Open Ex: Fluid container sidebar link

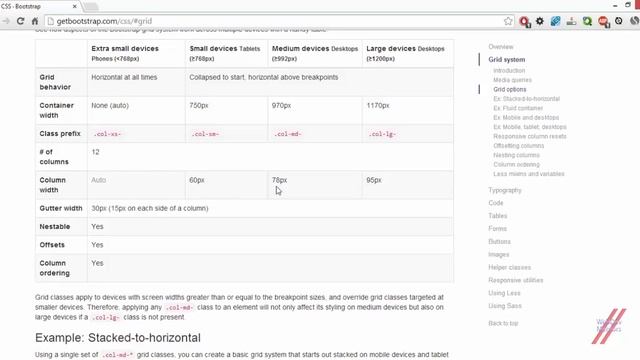tap(518, 108)
